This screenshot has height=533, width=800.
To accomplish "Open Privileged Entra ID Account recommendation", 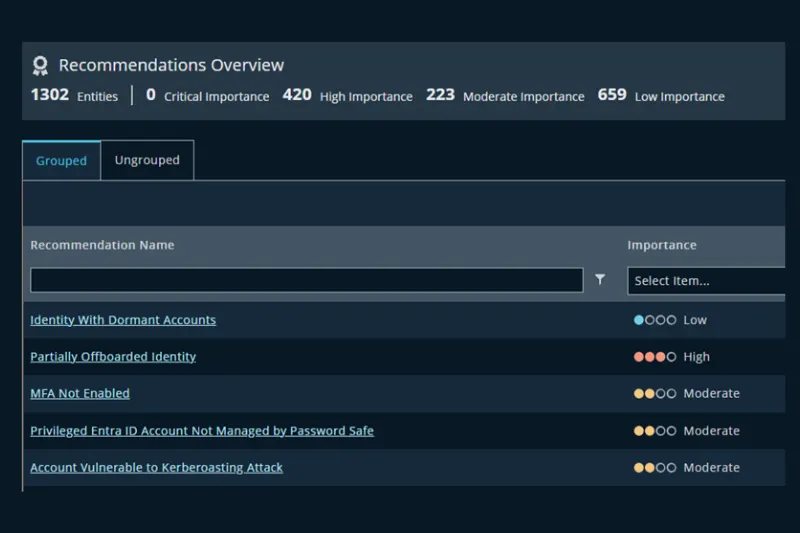I will point(202,430).
